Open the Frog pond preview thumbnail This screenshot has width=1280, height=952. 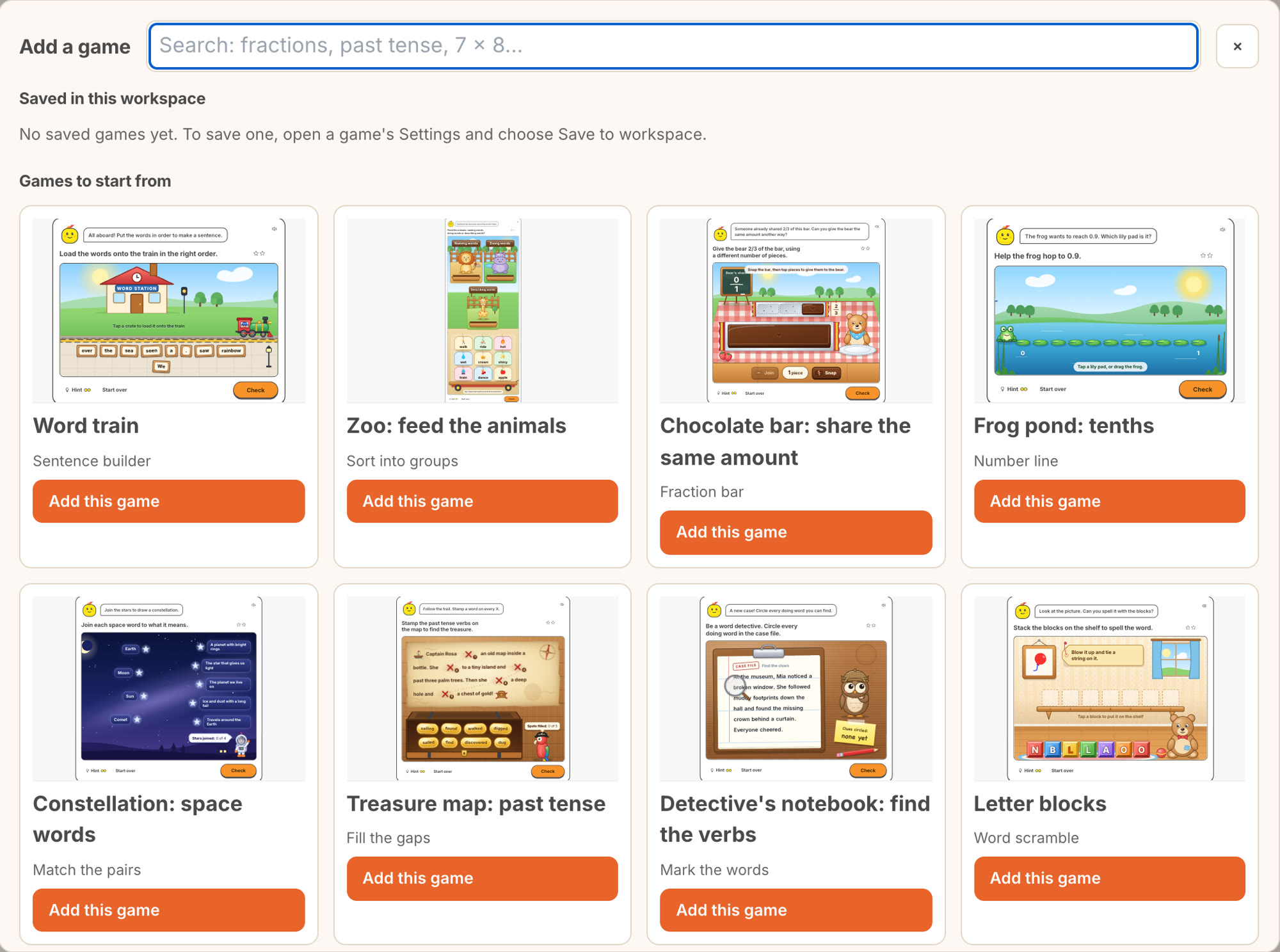[1109, 310]
